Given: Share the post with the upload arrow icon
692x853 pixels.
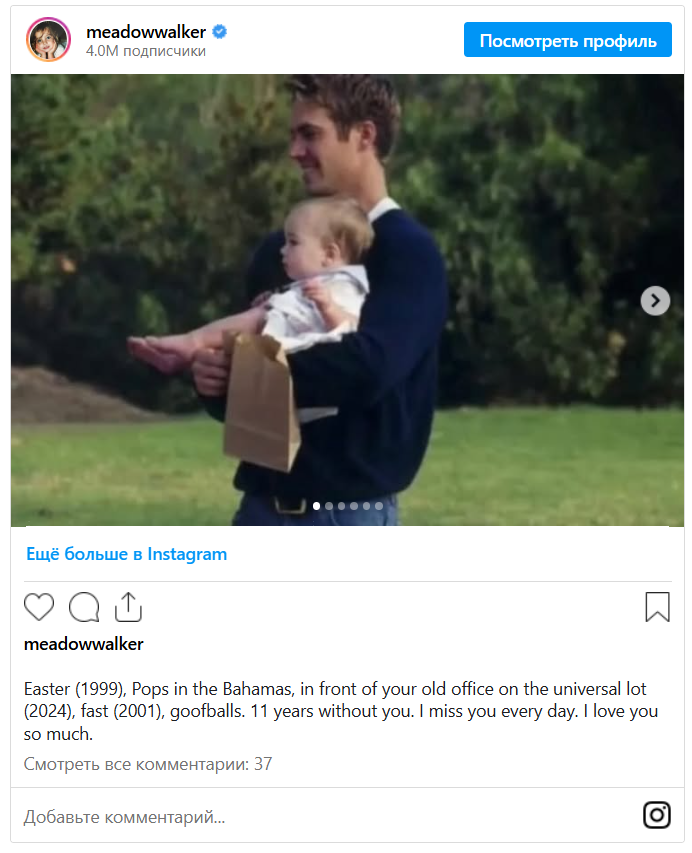Looking at the screenshot, I should 128,607.
